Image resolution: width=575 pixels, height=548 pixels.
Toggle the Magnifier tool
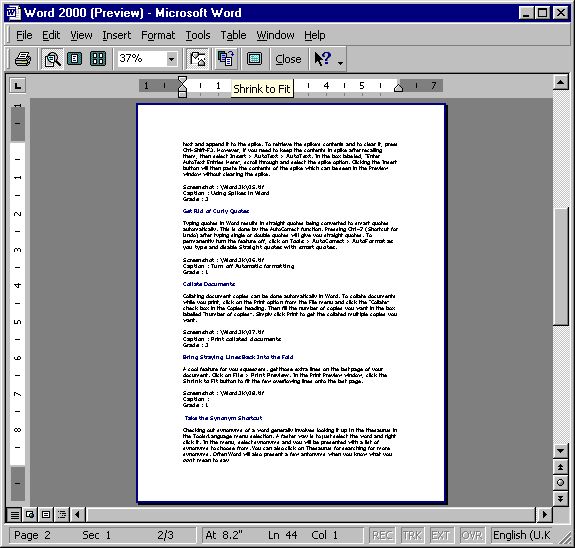pos(52,59)
